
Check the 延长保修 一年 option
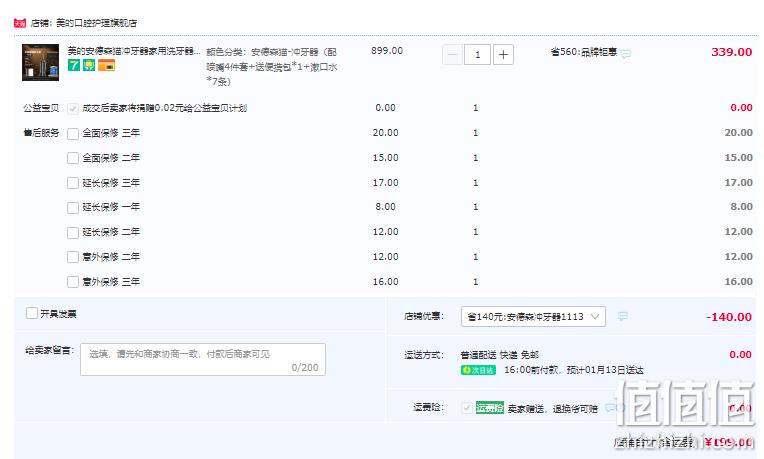[x=73, y=208]
